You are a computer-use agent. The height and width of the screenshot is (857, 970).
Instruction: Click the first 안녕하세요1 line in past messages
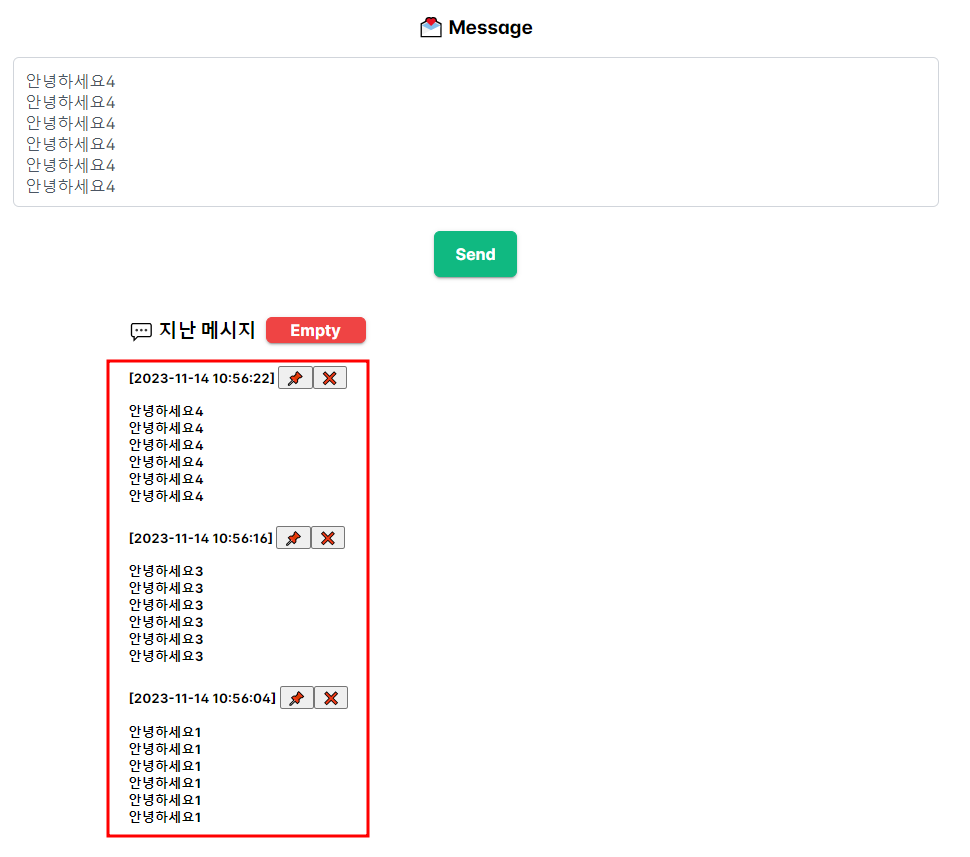(165, 732)
